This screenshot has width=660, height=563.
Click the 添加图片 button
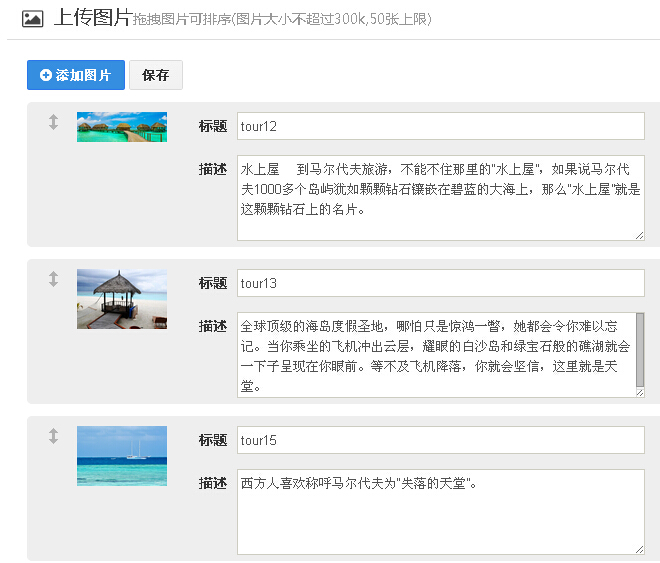[76, 75]
